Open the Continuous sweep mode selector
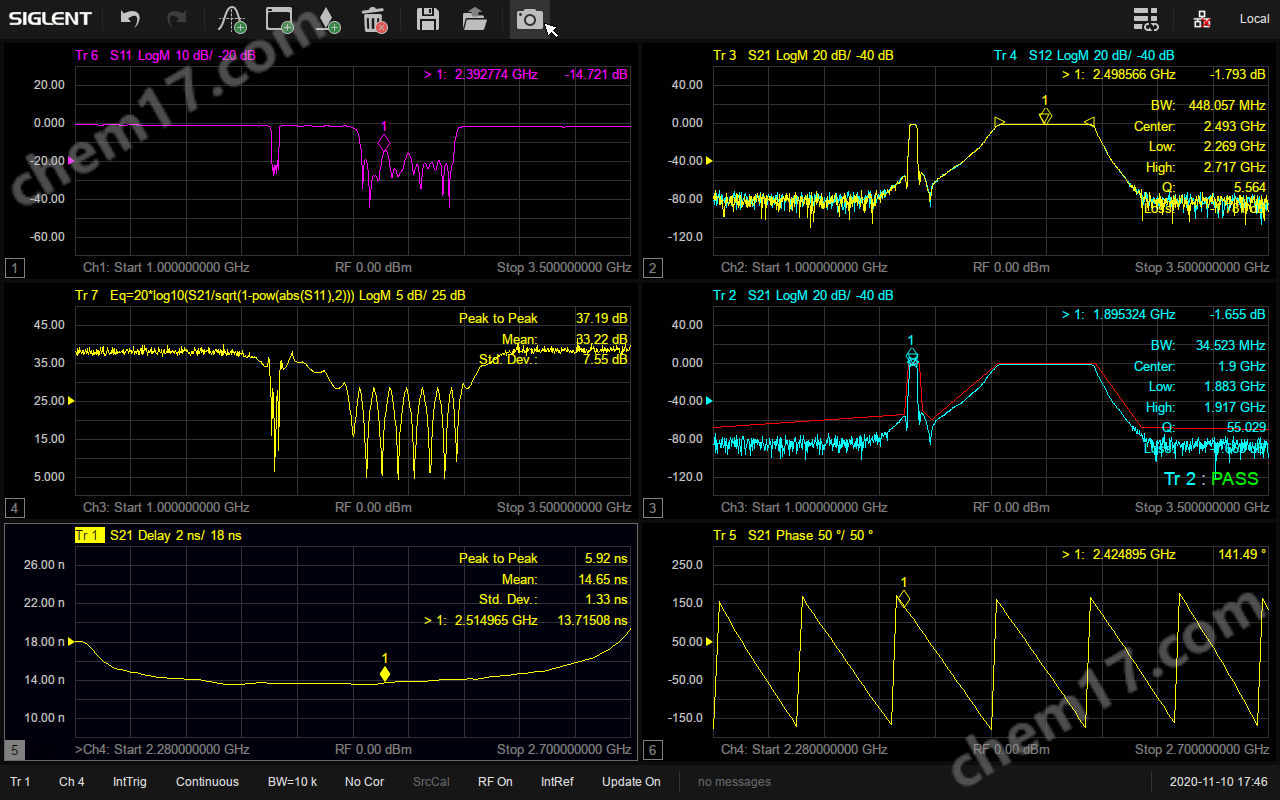Viewport: 1280px width, 800px height. point(207,782)
